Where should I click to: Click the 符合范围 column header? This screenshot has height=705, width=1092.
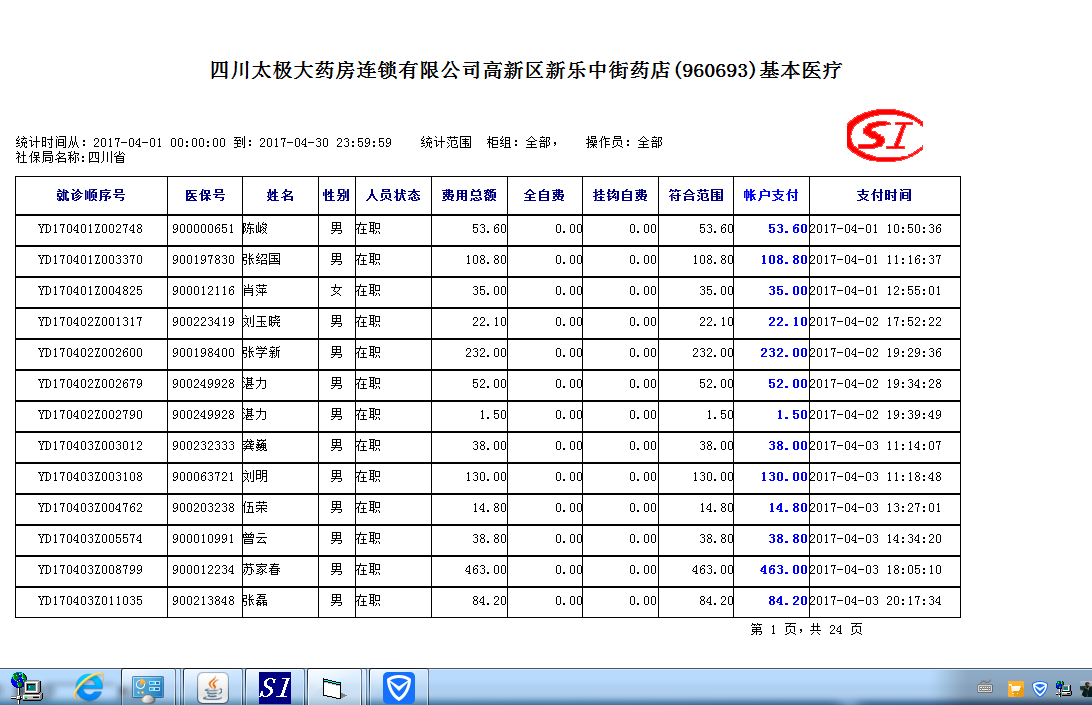pos(696,196)
